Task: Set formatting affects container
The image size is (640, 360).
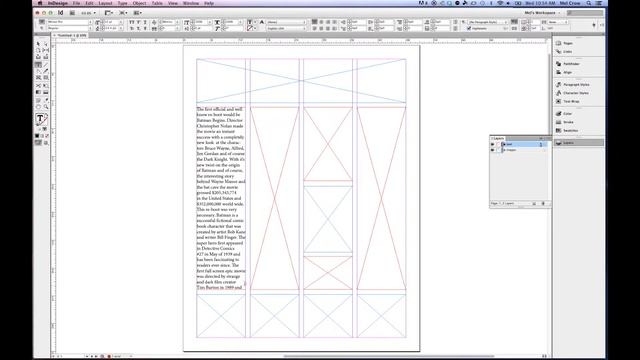Action: tap(40, 129)
